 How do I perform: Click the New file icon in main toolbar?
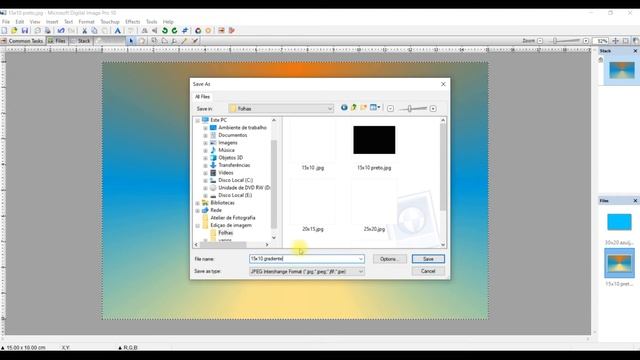(4, 31)
